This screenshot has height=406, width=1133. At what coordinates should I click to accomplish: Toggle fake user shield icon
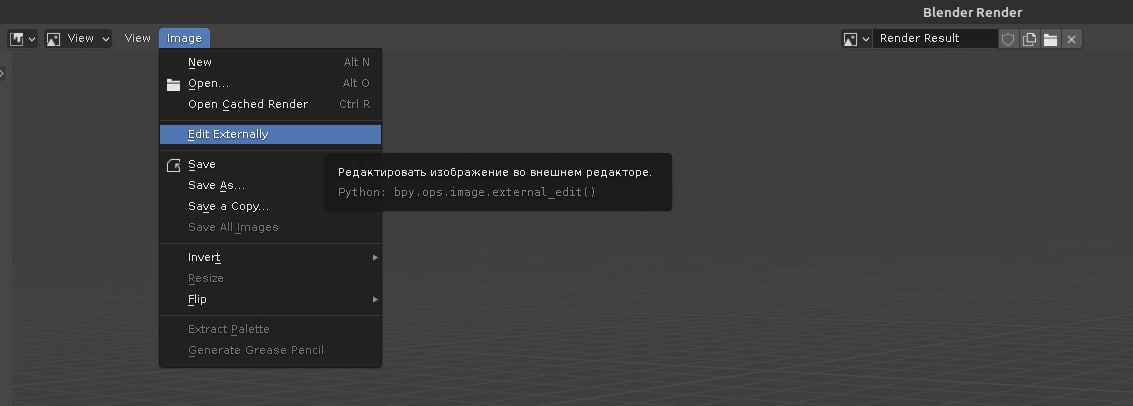(1007, 39)
